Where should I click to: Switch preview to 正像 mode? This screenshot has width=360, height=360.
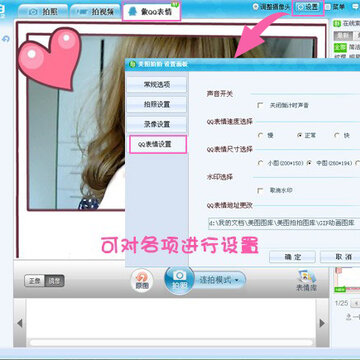(34, 281)
